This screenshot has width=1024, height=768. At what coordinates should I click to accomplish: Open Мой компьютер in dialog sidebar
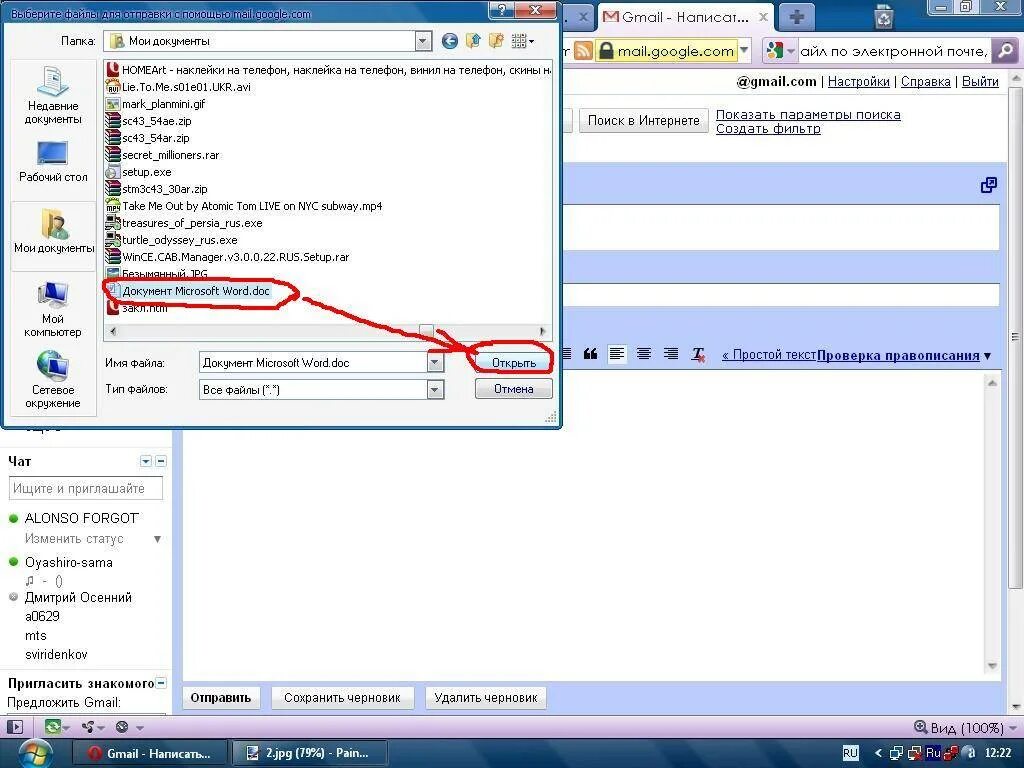point(53,309)
